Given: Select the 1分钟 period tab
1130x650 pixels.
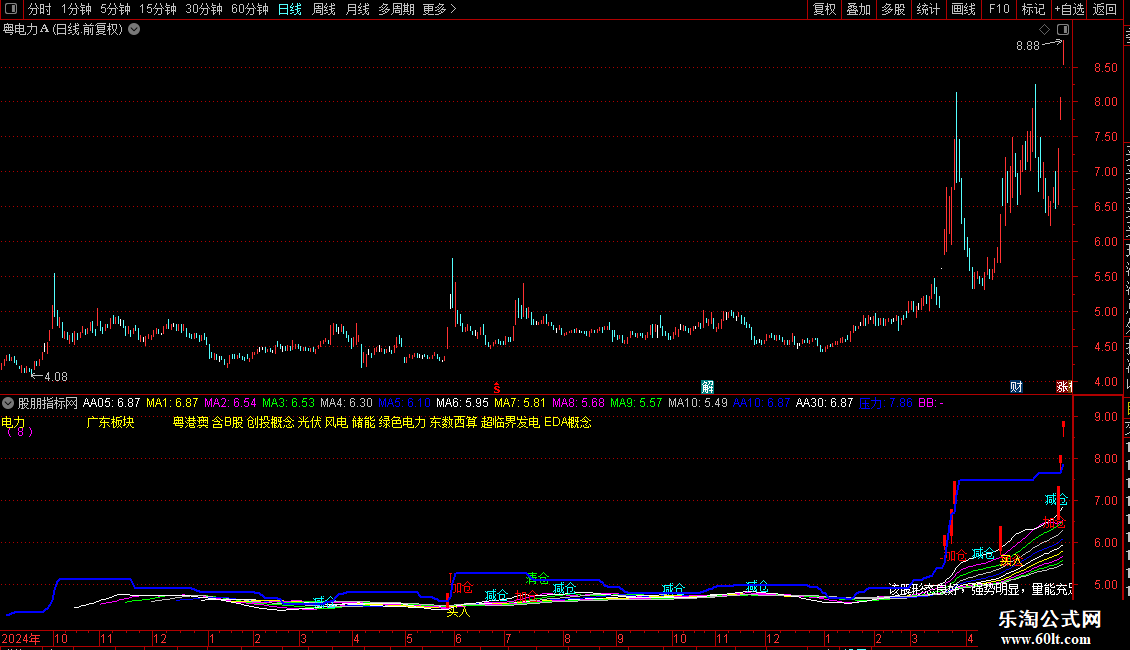Looking at the screenshot, I should 76,9.
